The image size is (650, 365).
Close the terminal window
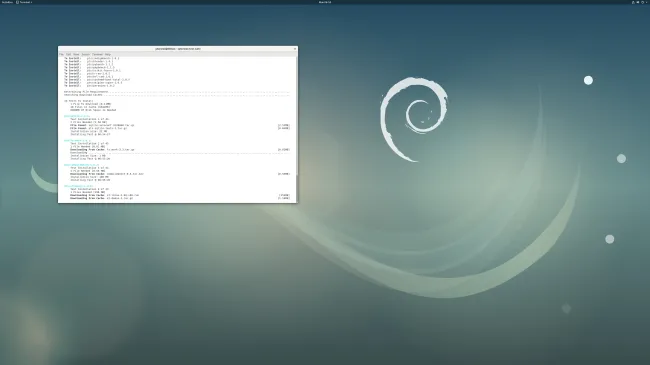click(295, 49)
